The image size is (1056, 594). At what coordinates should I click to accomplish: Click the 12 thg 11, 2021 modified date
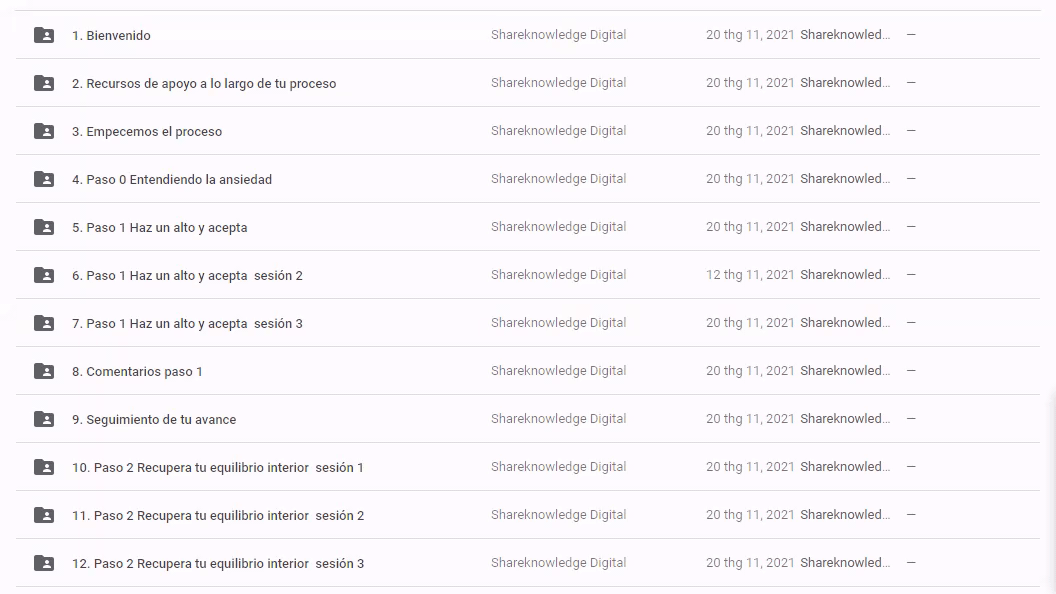(750, 275)
